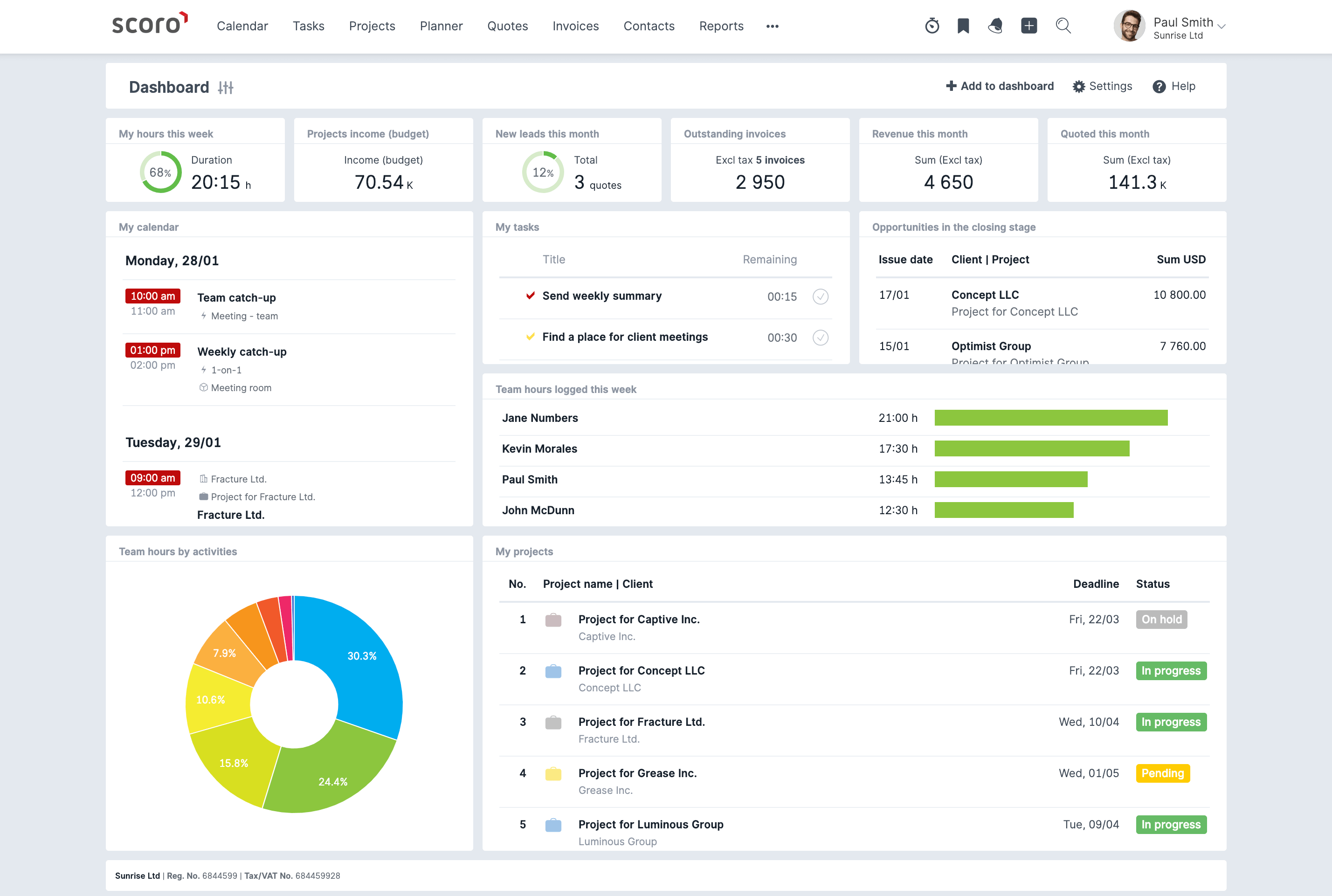This screenshot has height=896, width=1332.
Task: Open the Reports menu
Action: (721, 26)
